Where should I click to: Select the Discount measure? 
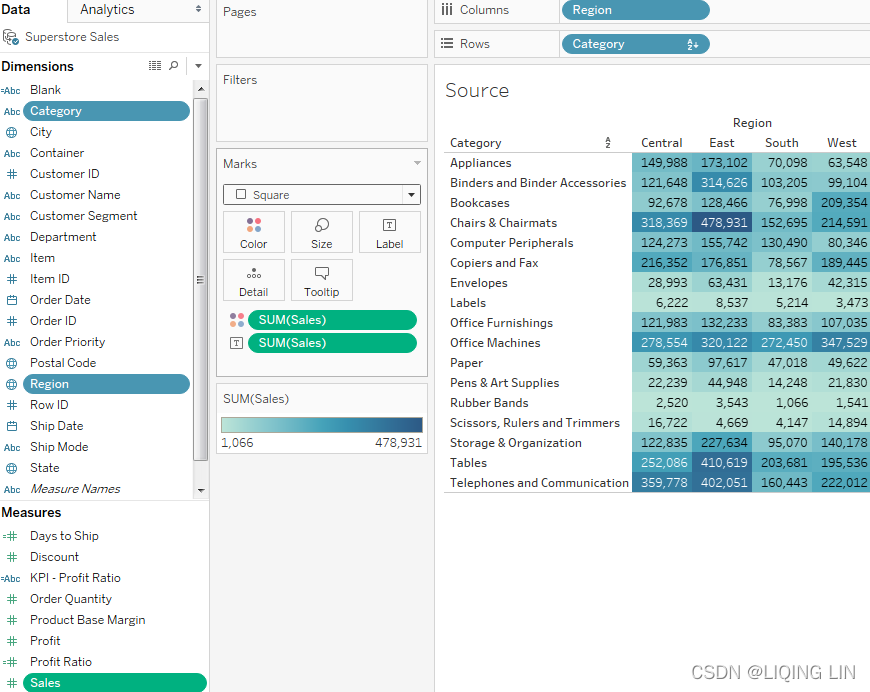click(54, 557)
